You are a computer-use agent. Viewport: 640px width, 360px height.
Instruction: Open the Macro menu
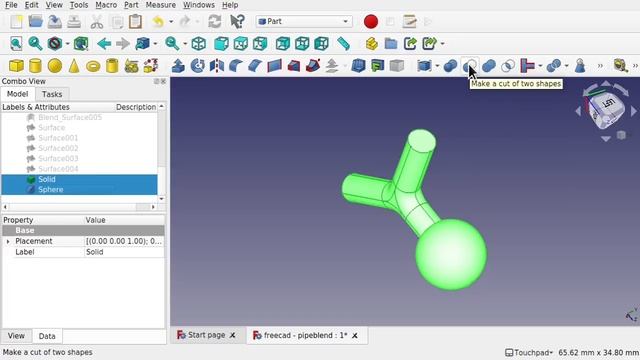pyautogui.click(x=106, y=5)
